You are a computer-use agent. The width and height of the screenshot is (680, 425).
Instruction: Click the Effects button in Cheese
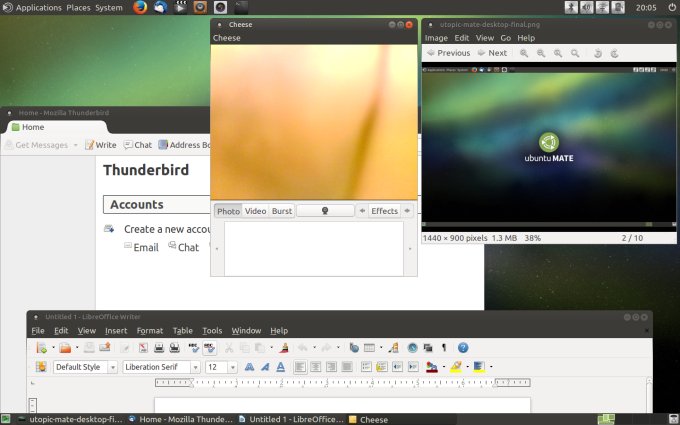tap(384, 211)
